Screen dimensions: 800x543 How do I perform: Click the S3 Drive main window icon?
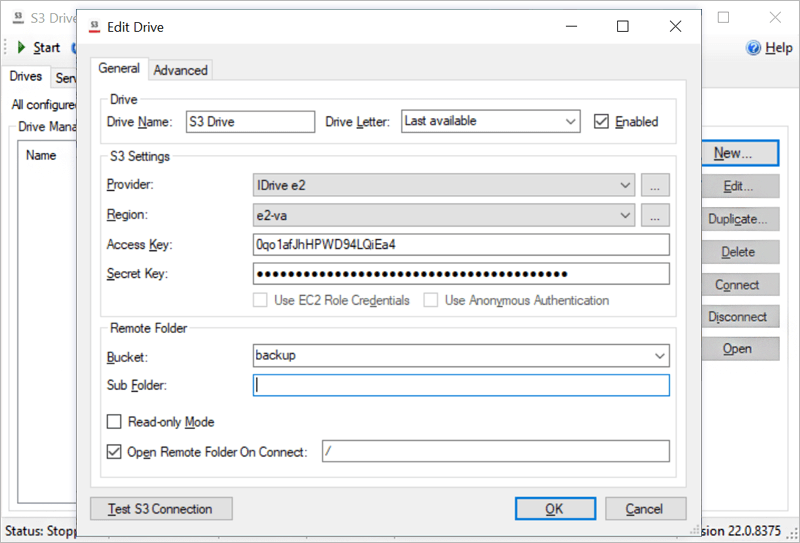(19, 18)
